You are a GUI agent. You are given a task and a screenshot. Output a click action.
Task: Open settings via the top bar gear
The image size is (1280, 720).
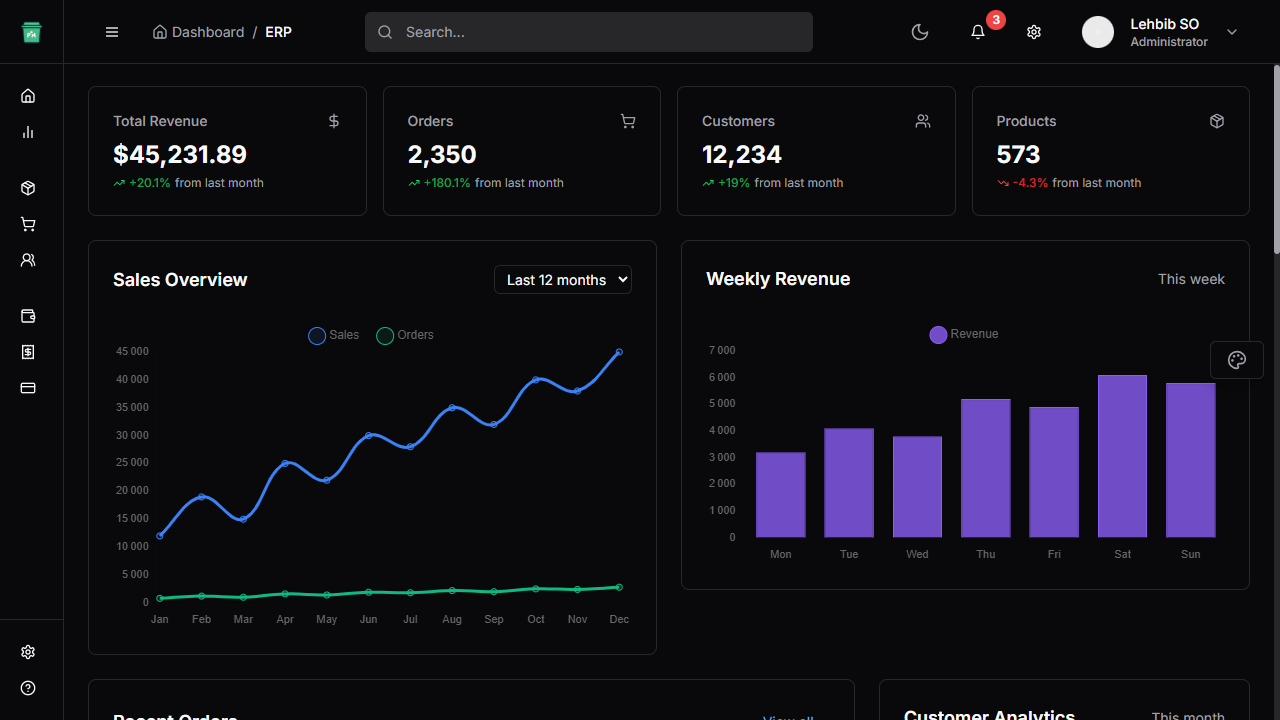click(x=1033, y=32)
